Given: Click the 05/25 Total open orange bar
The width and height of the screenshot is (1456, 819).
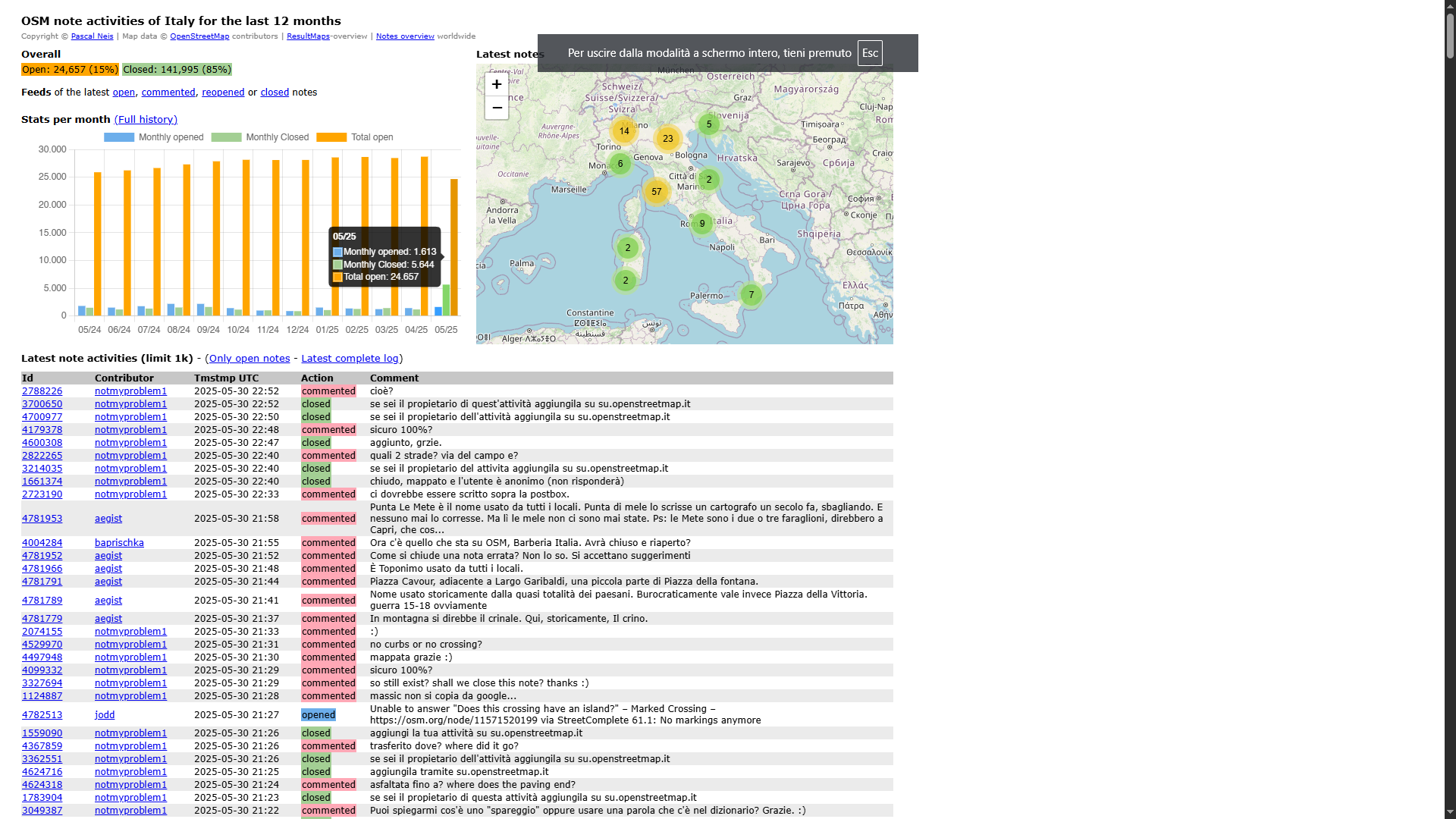Looking at the screenshot, I should click(454, 247).
